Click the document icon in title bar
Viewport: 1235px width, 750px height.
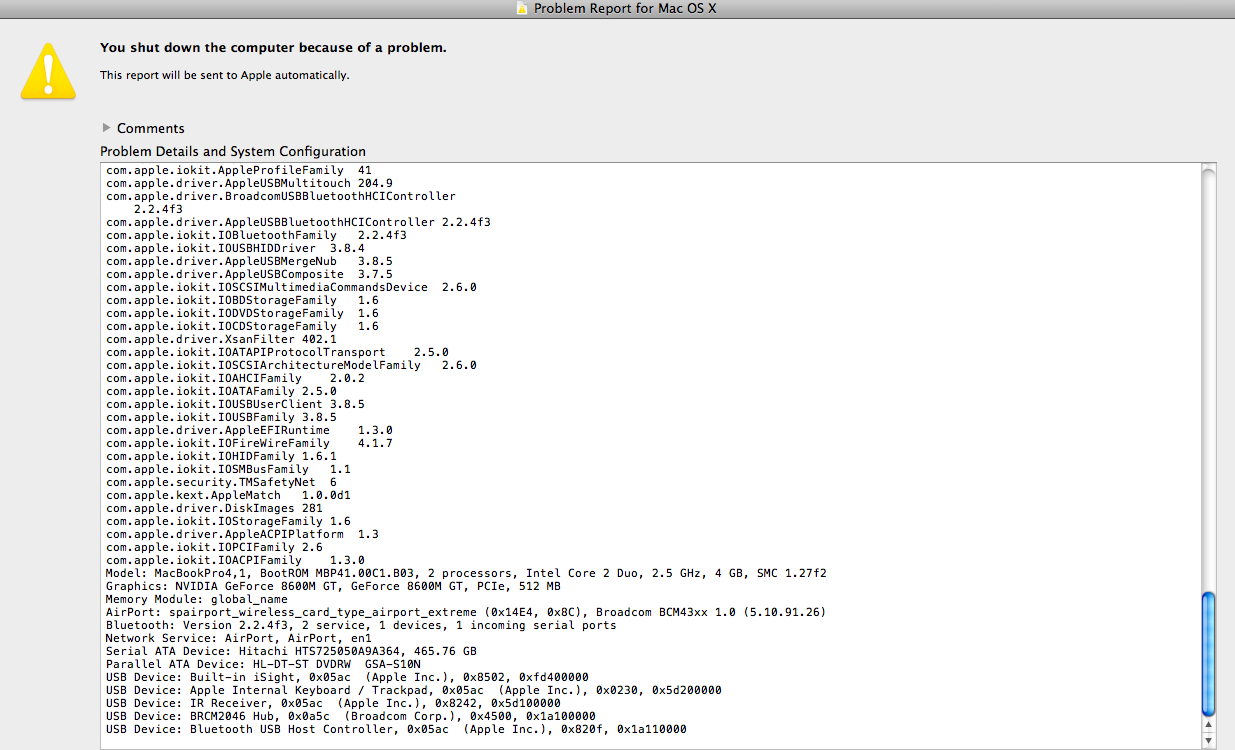pyautogui.click(x=522, y=9)
